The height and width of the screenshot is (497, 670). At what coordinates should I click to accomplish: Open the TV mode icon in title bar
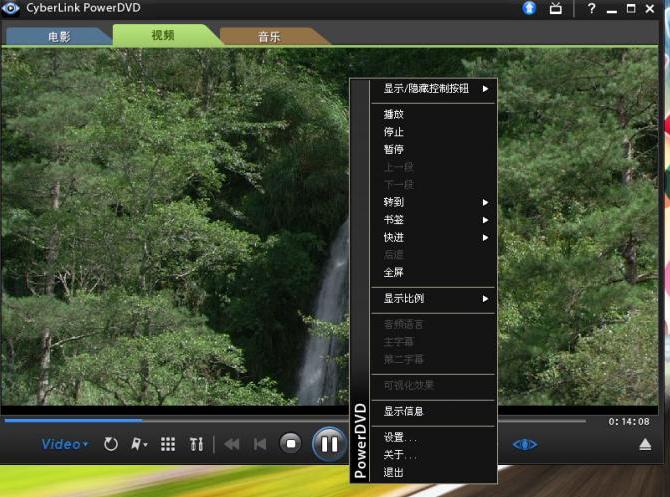tap(556, 9)
